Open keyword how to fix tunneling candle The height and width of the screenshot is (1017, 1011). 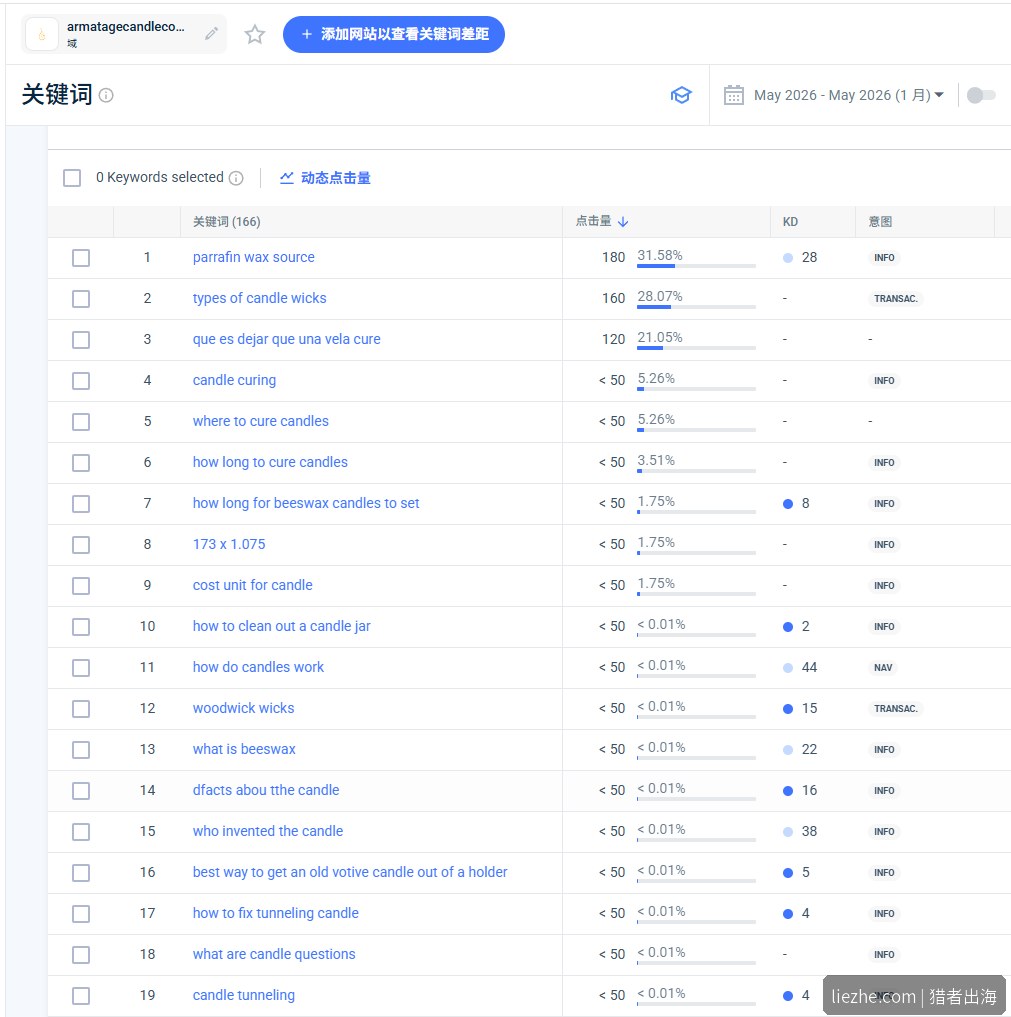click(x=276, y=913)
